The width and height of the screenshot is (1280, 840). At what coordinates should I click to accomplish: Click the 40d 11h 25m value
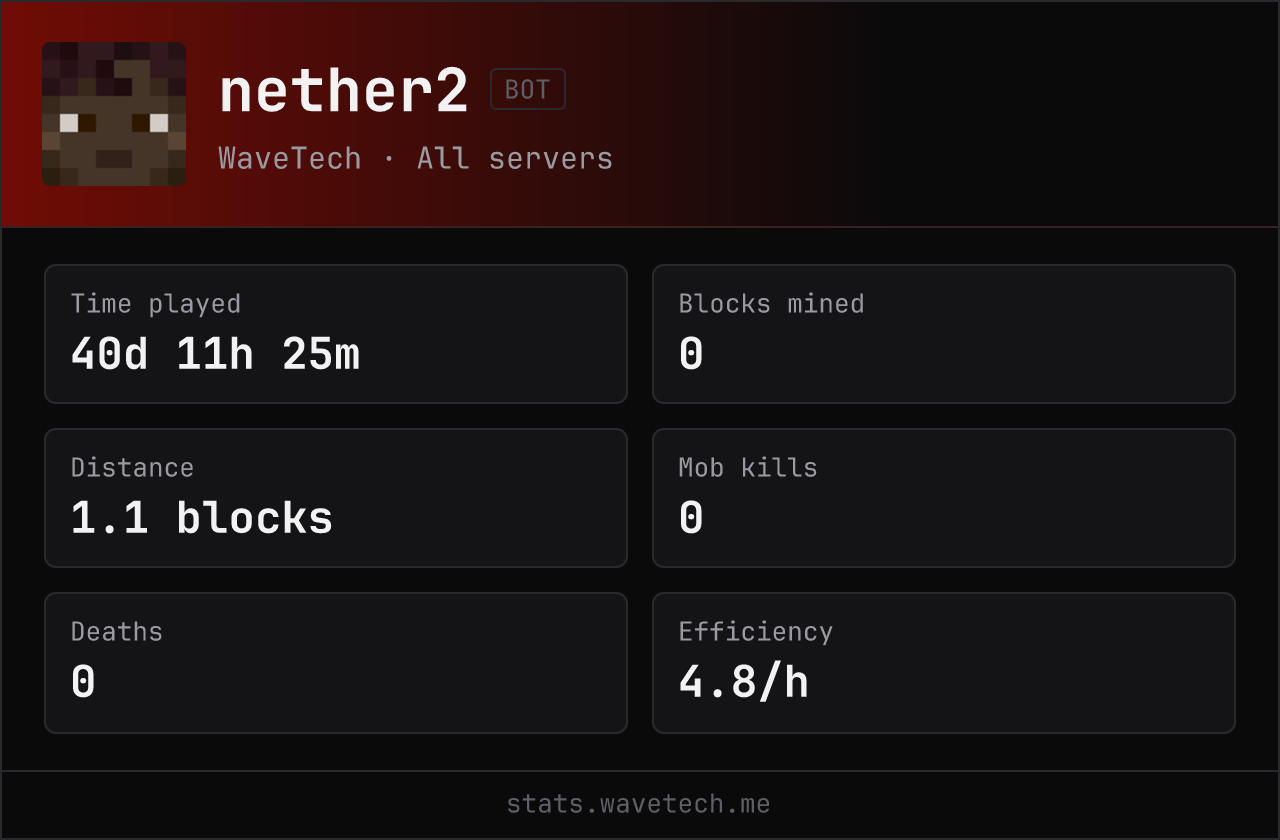click(215, 354)
